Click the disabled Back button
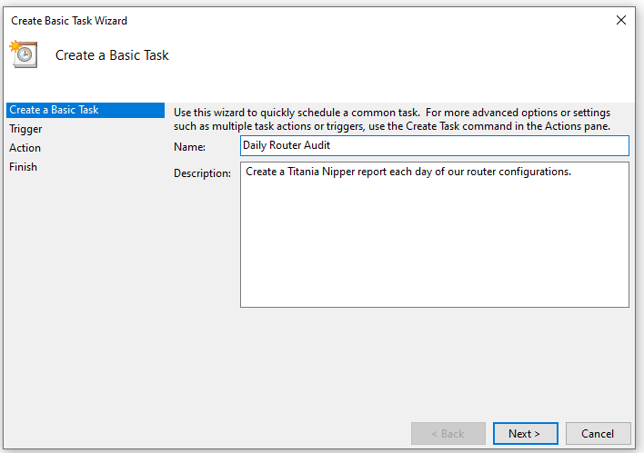 pos(447,433)
